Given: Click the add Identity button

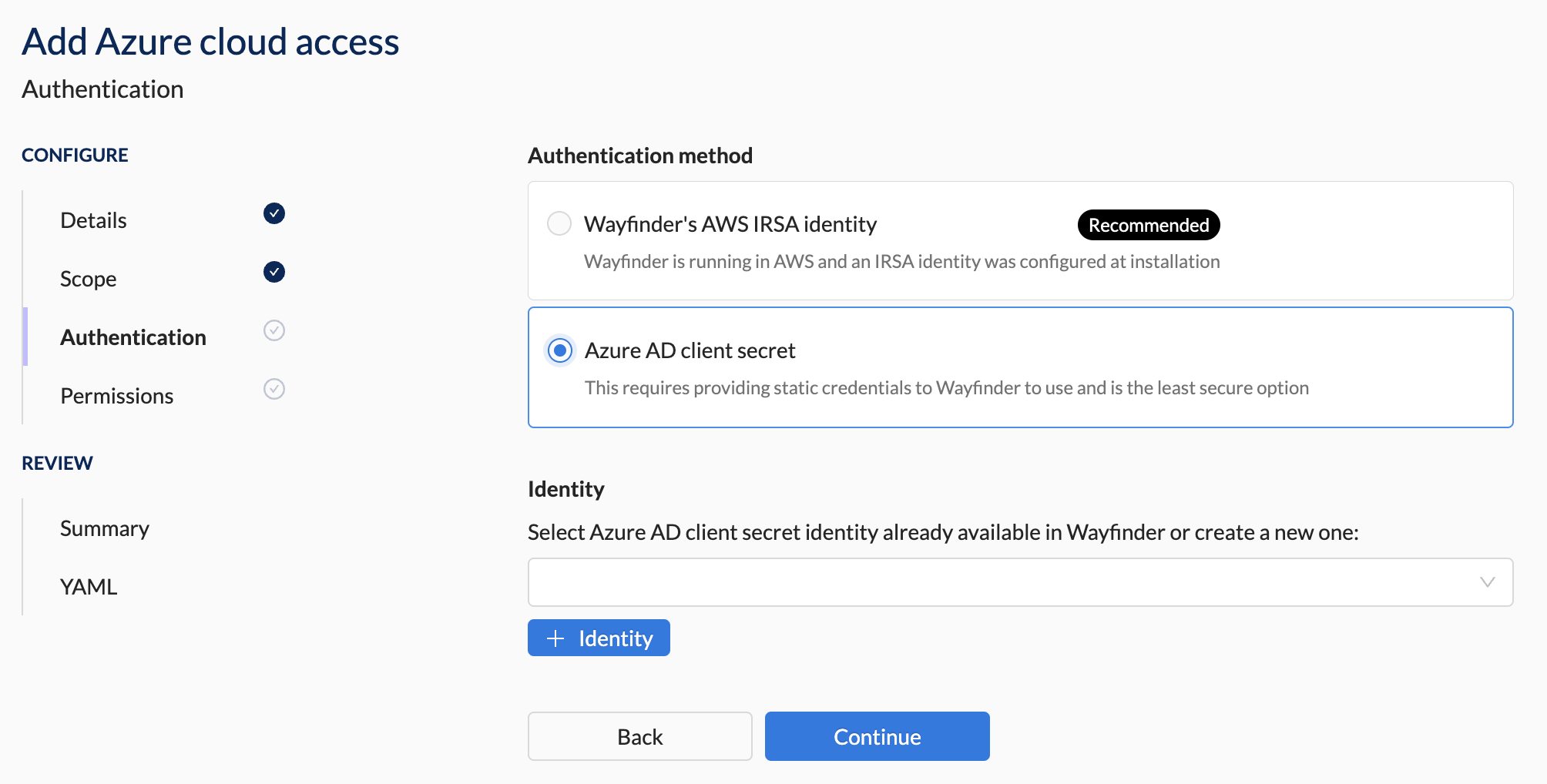Looking at the screenshot, I should (599, 638).
